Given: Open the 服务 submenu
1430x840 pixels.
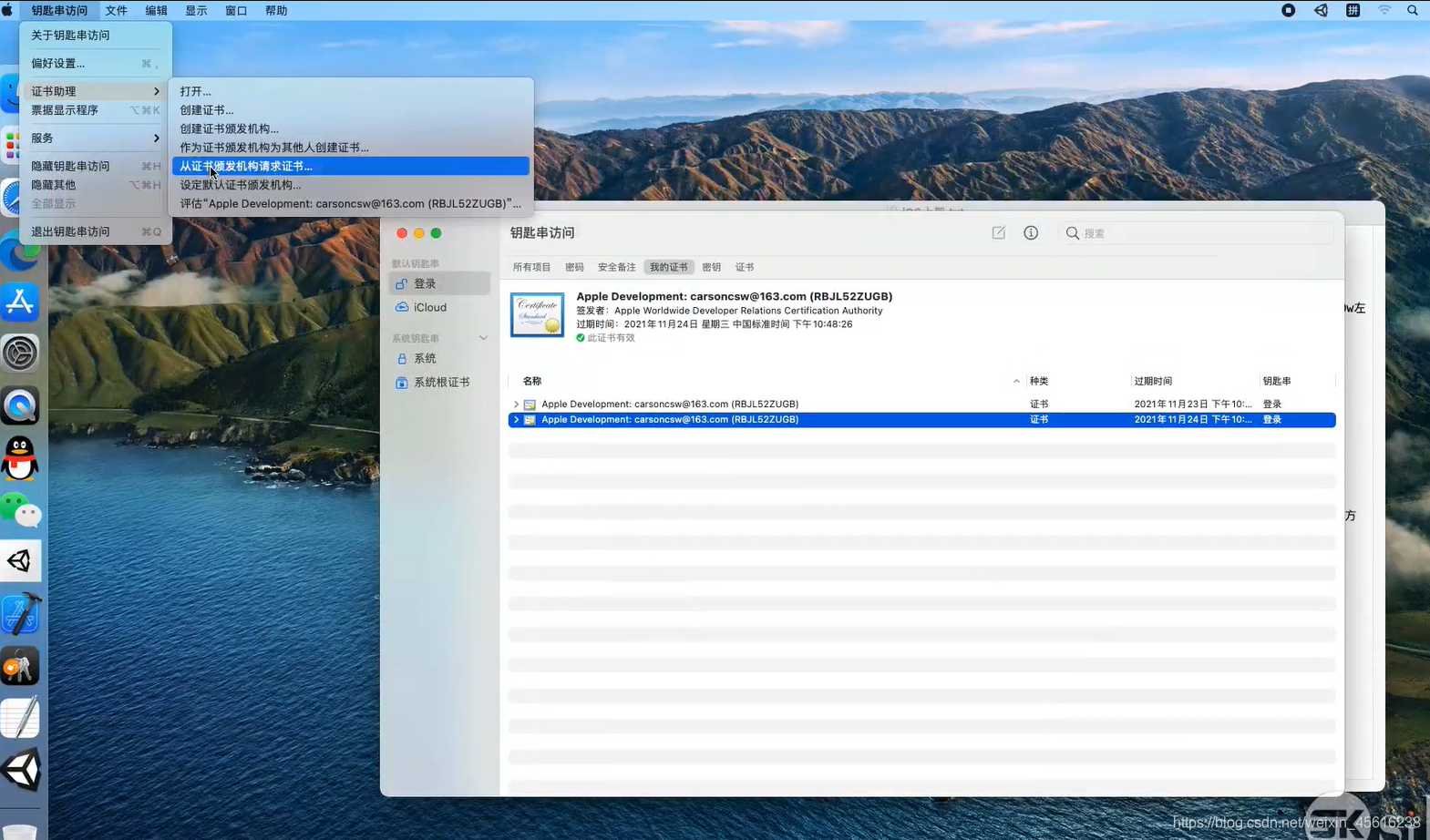Looking at the screenshot, I should (96, 138).
